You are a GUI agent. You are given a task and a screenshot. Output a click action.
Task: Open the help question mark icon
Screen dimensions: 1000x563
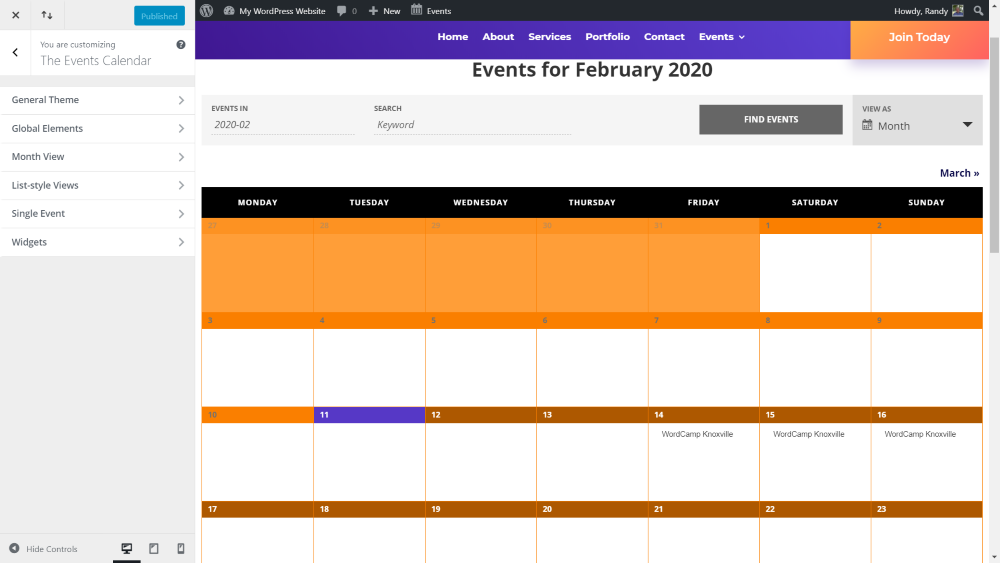180,45
